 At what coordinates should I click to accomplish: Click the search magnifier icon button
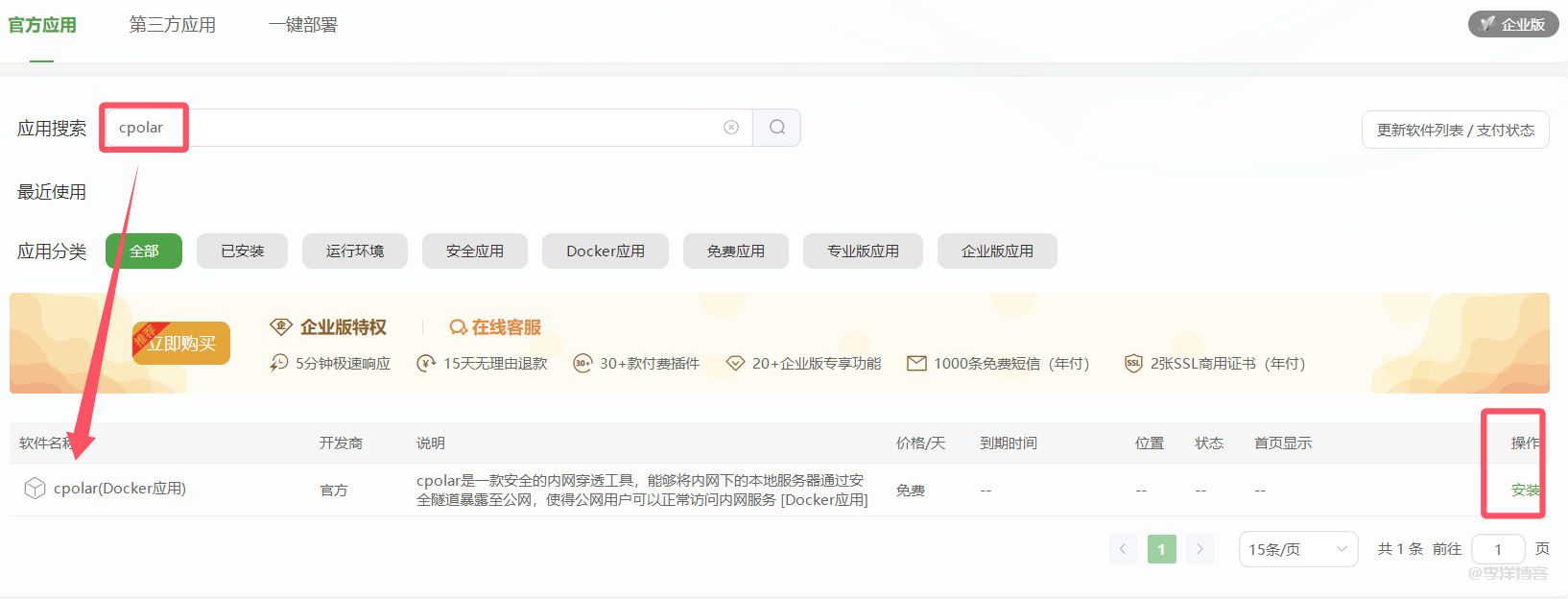tap(777, 128)
